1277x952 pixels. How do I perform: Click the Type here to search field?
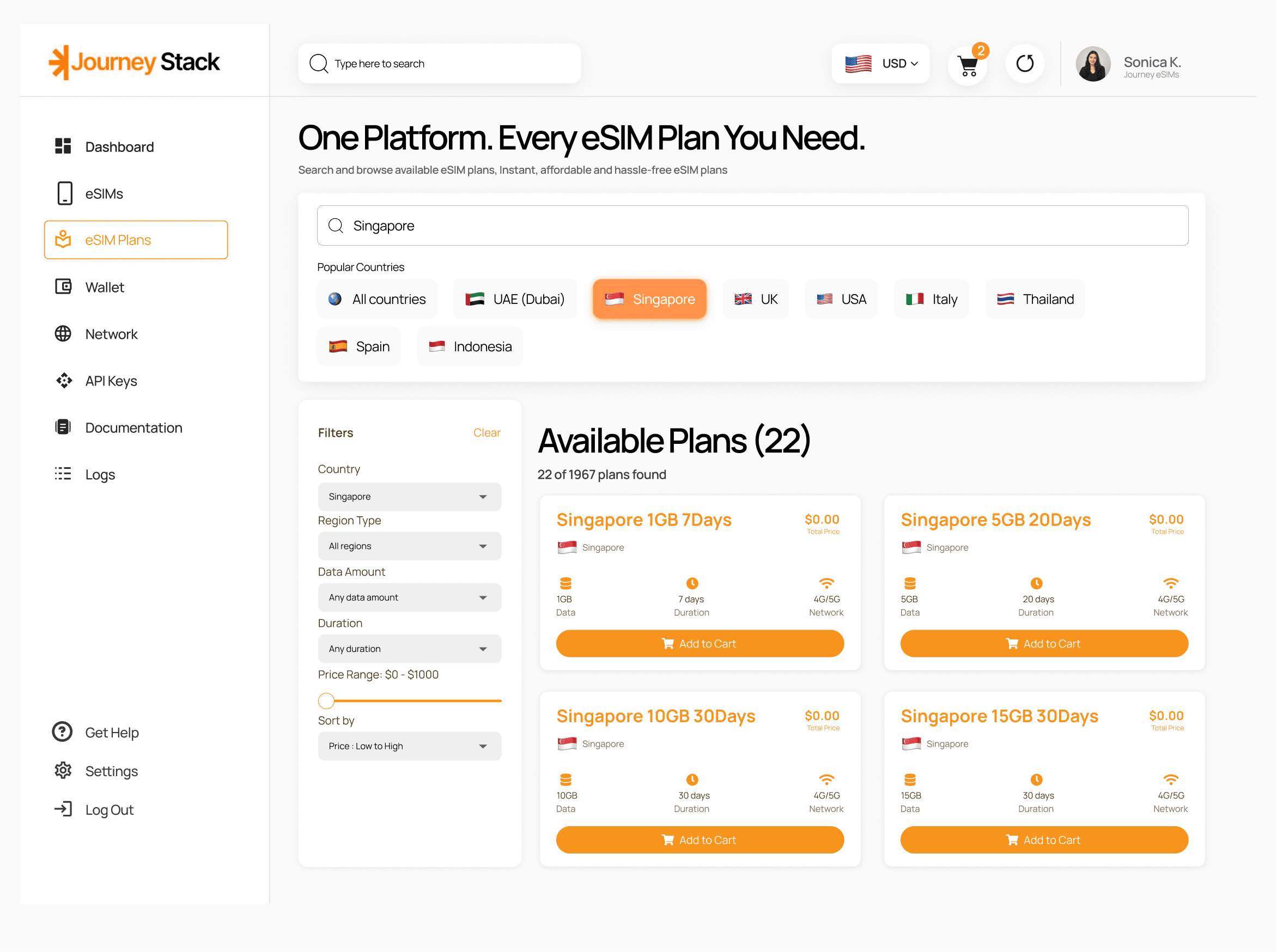point(439,63)
